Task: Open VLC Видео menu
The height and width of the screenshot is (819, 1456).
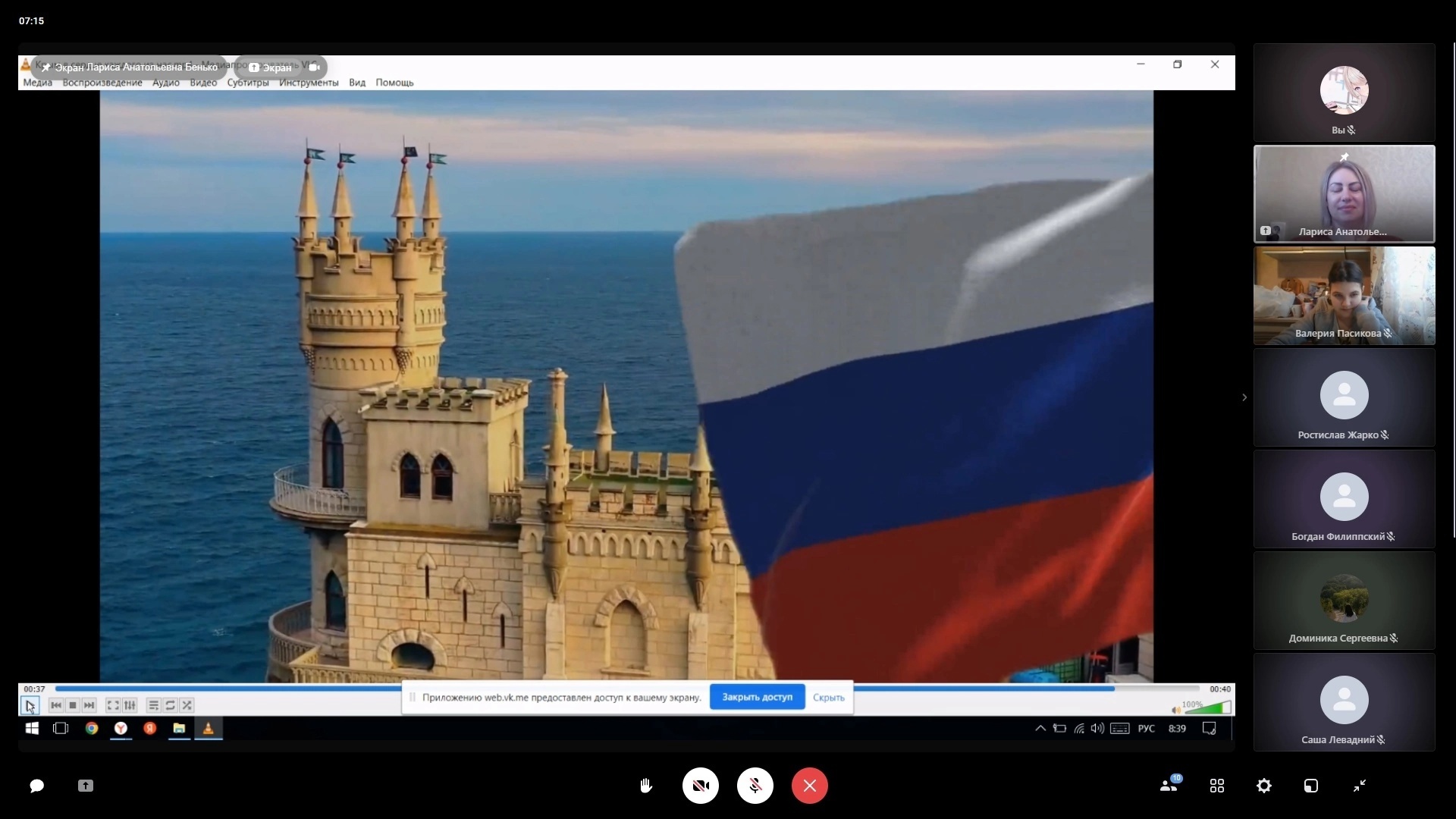Action: click(x=203, y=83)
